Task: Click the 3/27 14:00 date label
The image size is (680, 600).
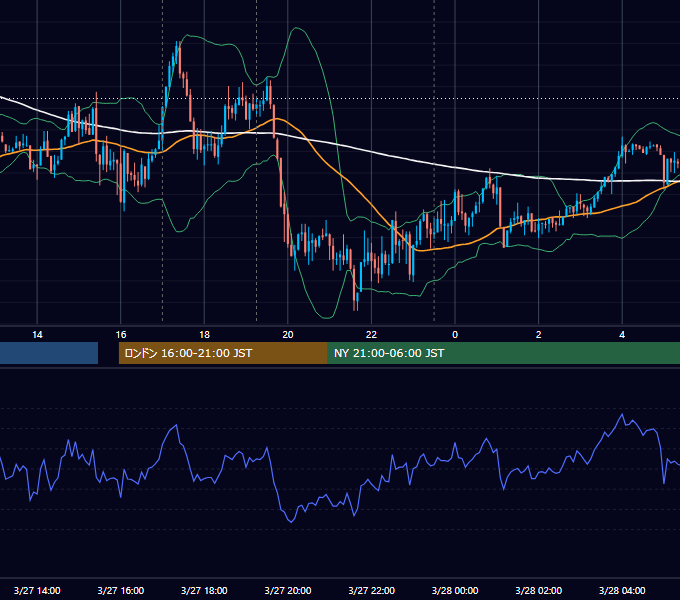Action: (x=37, y=590)
